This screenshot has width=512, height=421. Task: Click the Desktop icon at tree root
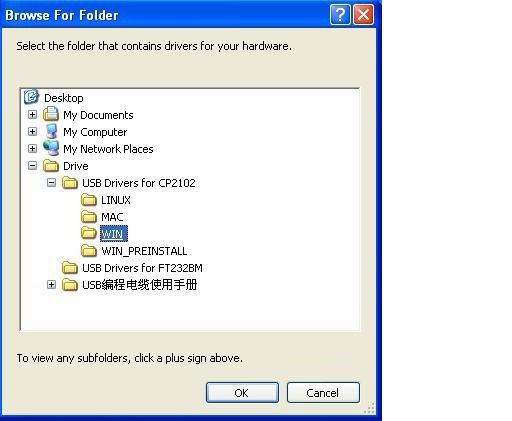31,97
